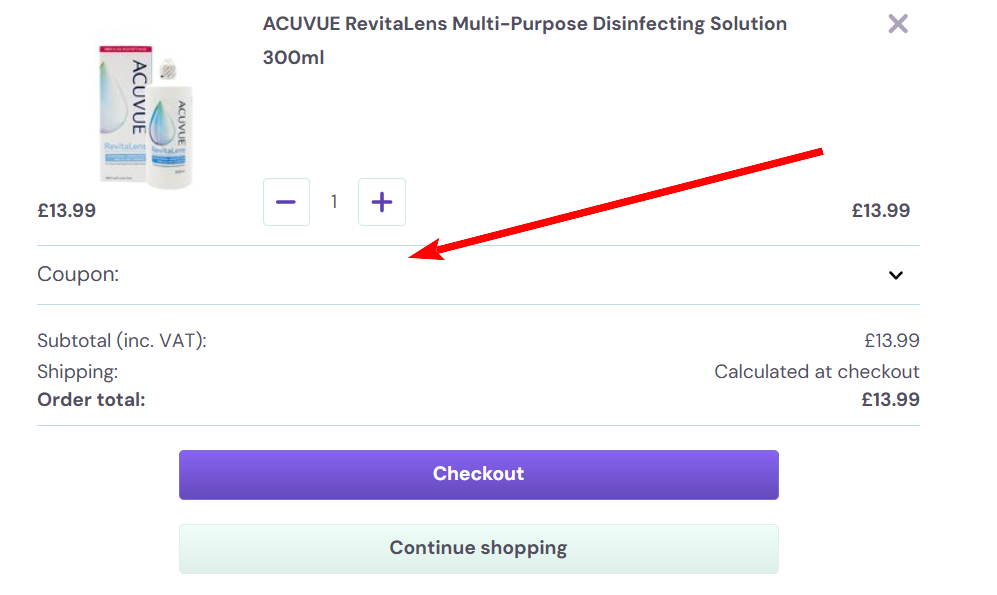This screenshot has height=595, width=997.
Task: Click the Shipping calculated at checkout text
Action: point(816,371)
